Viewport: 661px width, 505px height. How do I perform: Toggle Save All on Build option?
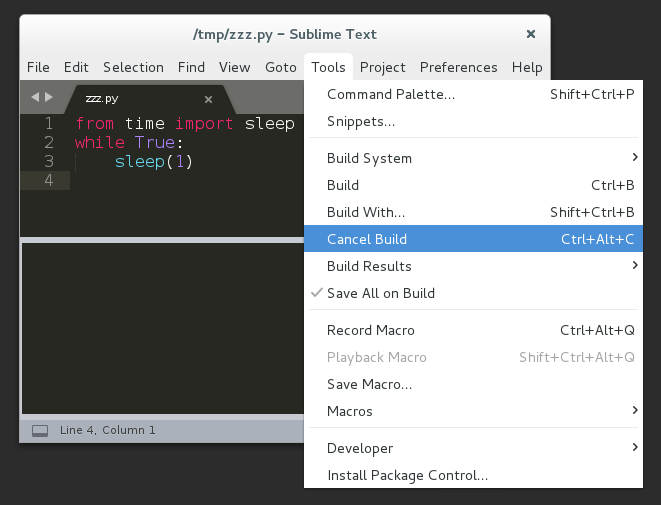(x=380, y=293)
